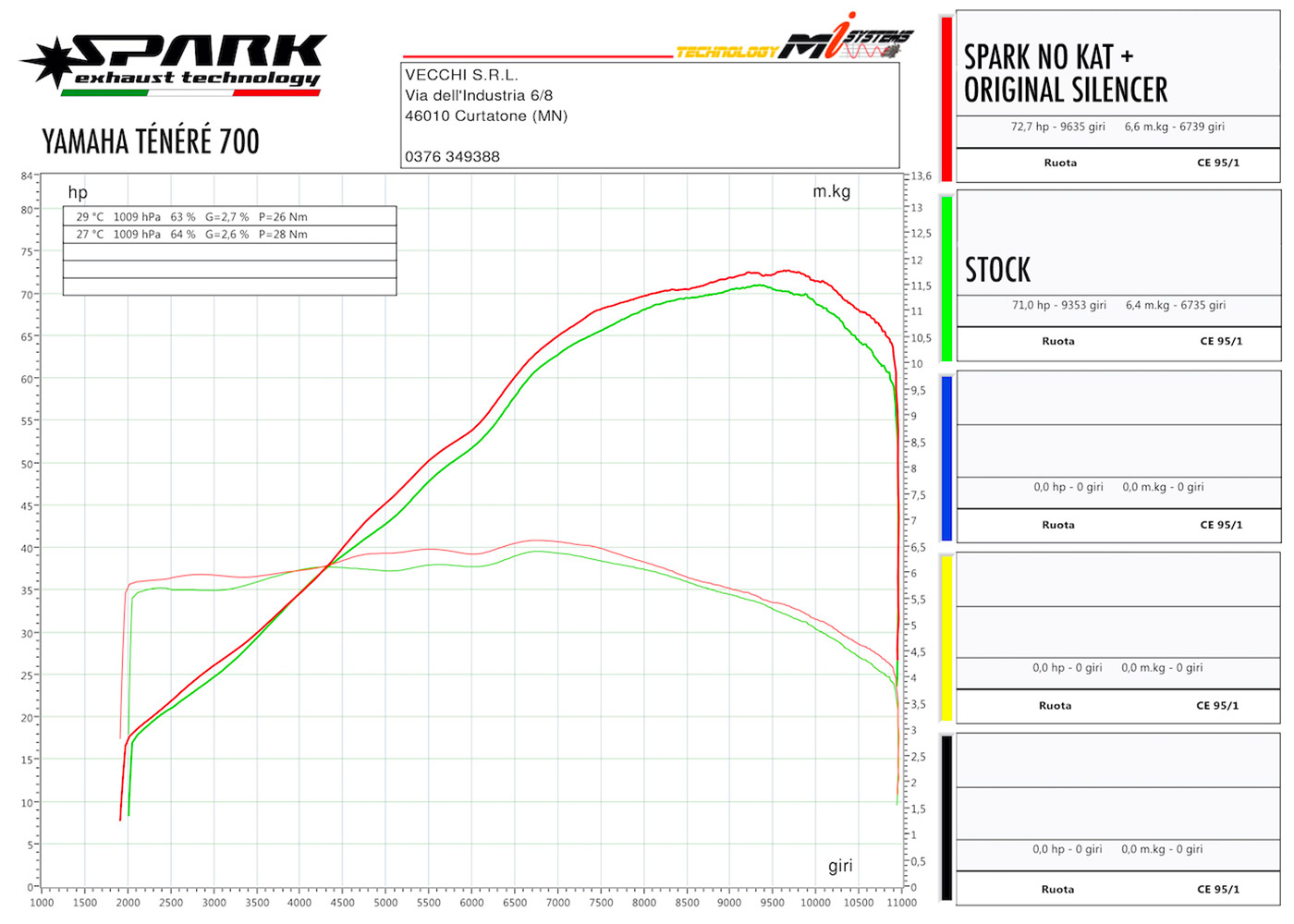Click the phone number '0376 349388'
Image resolution: width=1294 pixels, height=924 pixels.
coord(452,156)
